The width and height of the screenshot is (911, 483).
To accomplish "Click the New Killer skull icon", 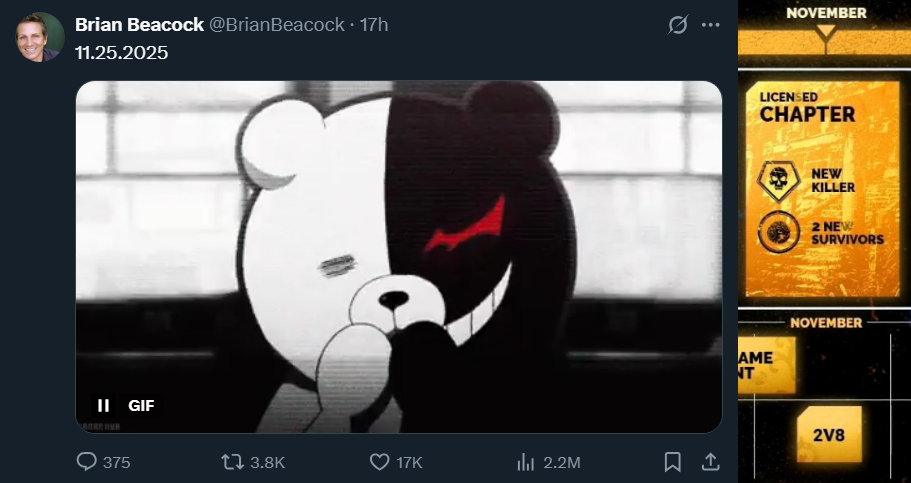I will (x=779, y=181).
